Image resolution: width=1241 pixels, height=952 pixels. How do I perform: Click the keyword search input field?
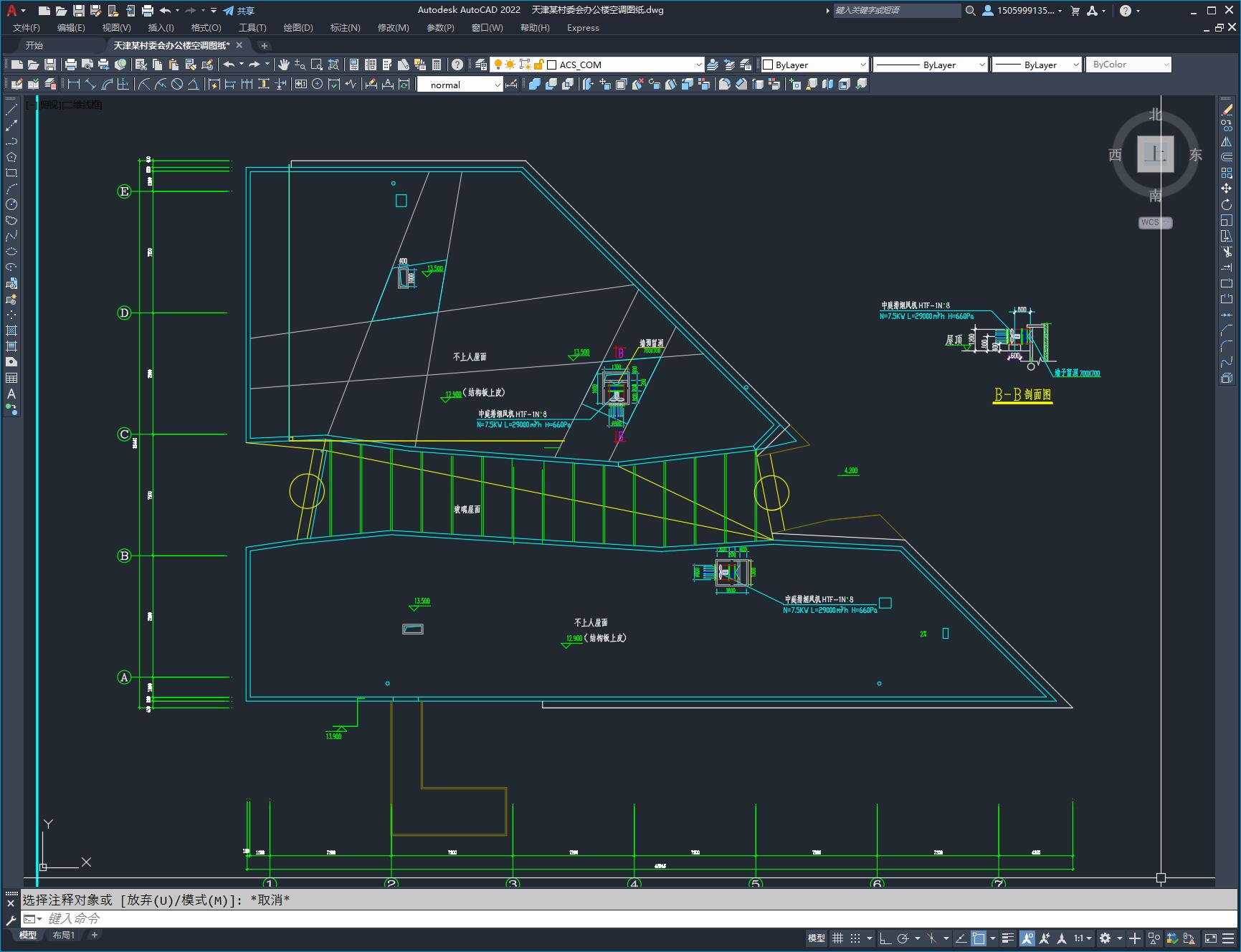point(896,11)
